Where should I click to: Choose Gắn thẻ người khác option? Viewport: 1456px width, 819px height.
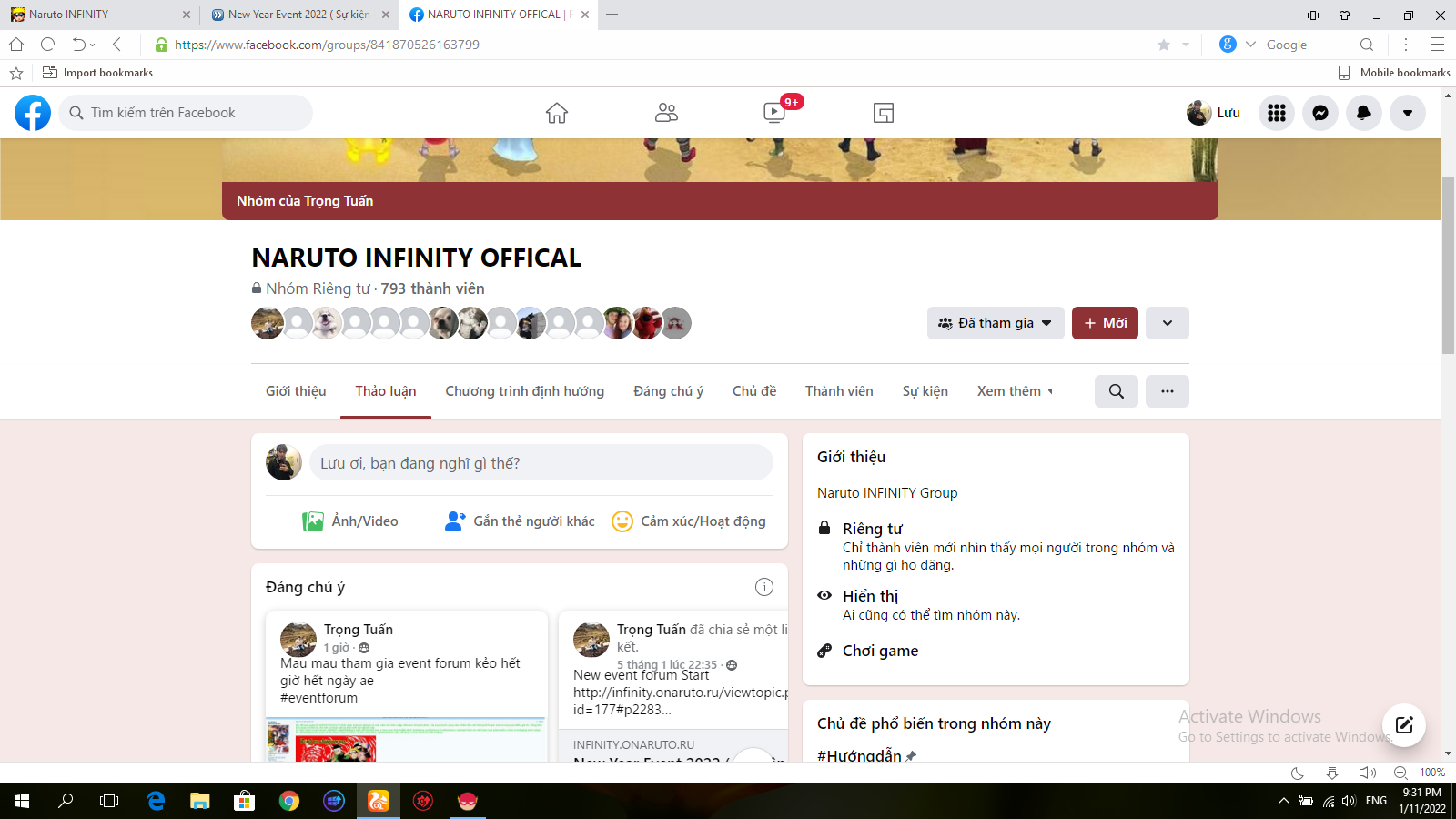[x=520, y=521]
